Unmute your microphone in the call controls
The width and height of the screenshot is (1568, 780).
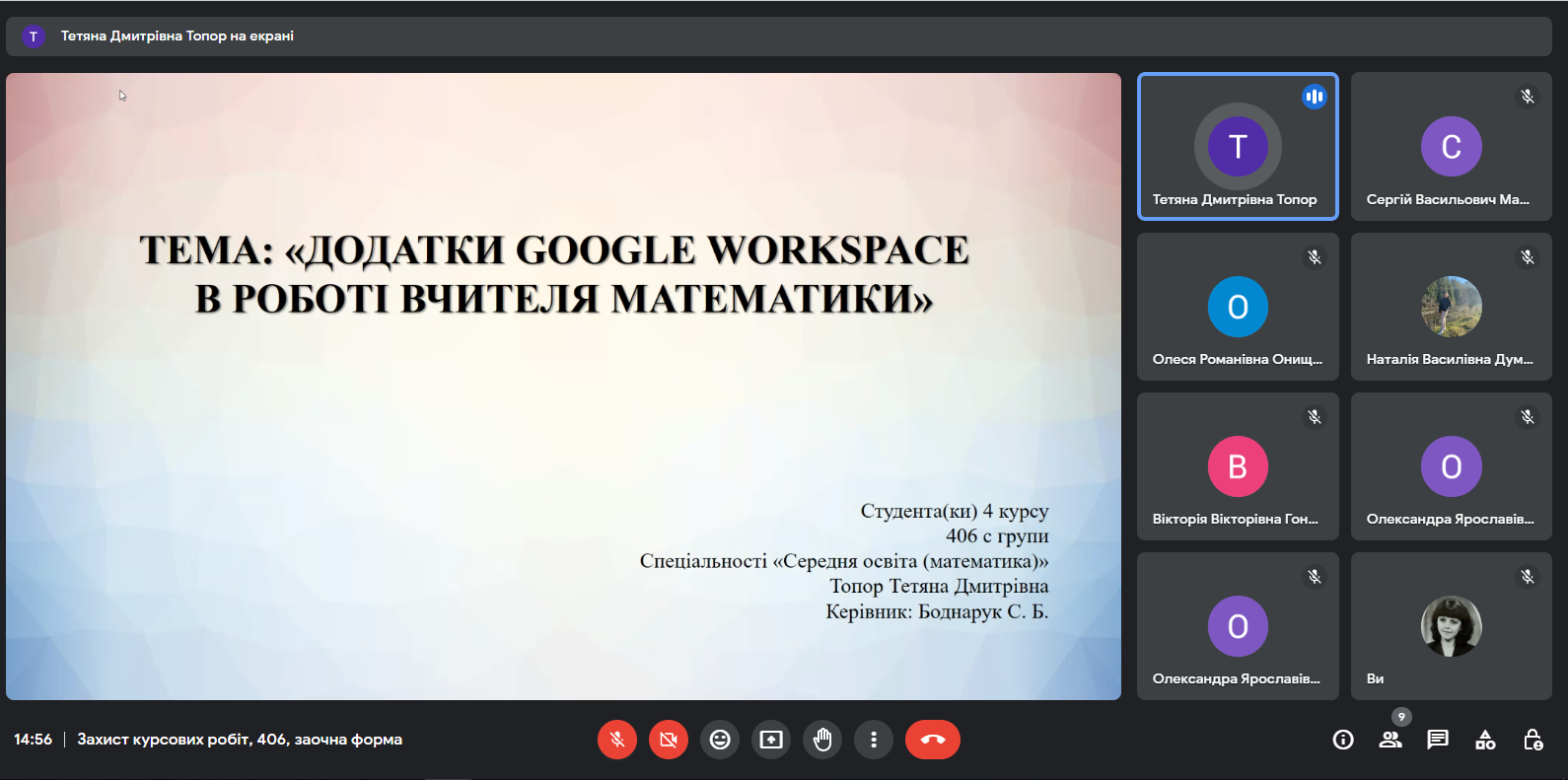tap(617, 740)
